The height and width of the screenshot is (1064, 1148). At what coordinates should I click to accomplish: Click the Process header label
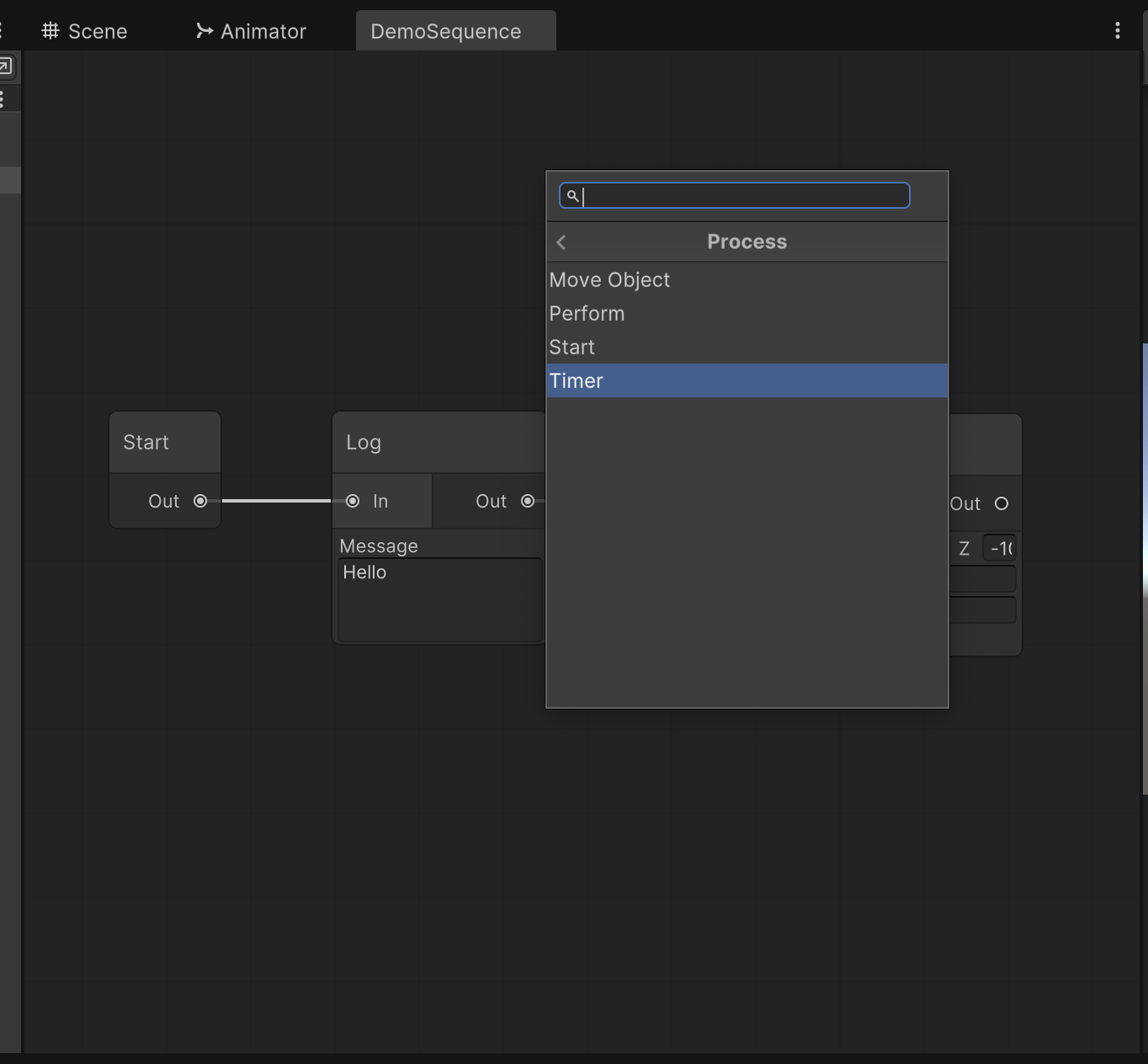click(747, 242)
